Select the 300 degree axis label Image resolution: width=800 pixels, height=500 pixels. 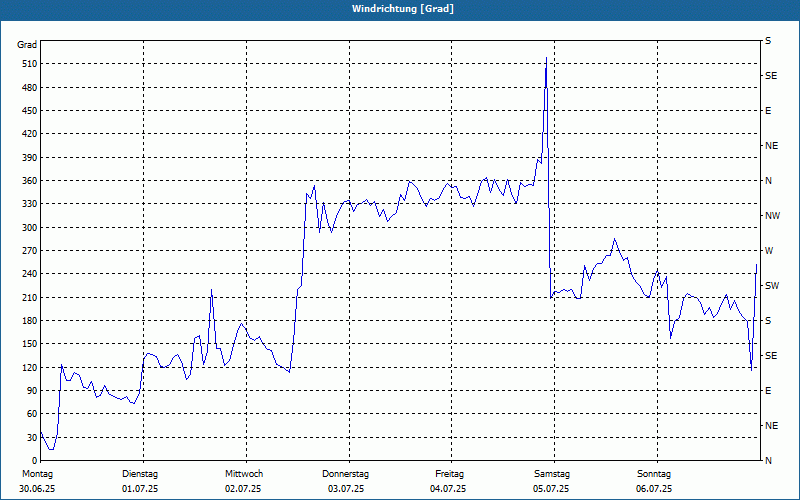click(30, 228)
